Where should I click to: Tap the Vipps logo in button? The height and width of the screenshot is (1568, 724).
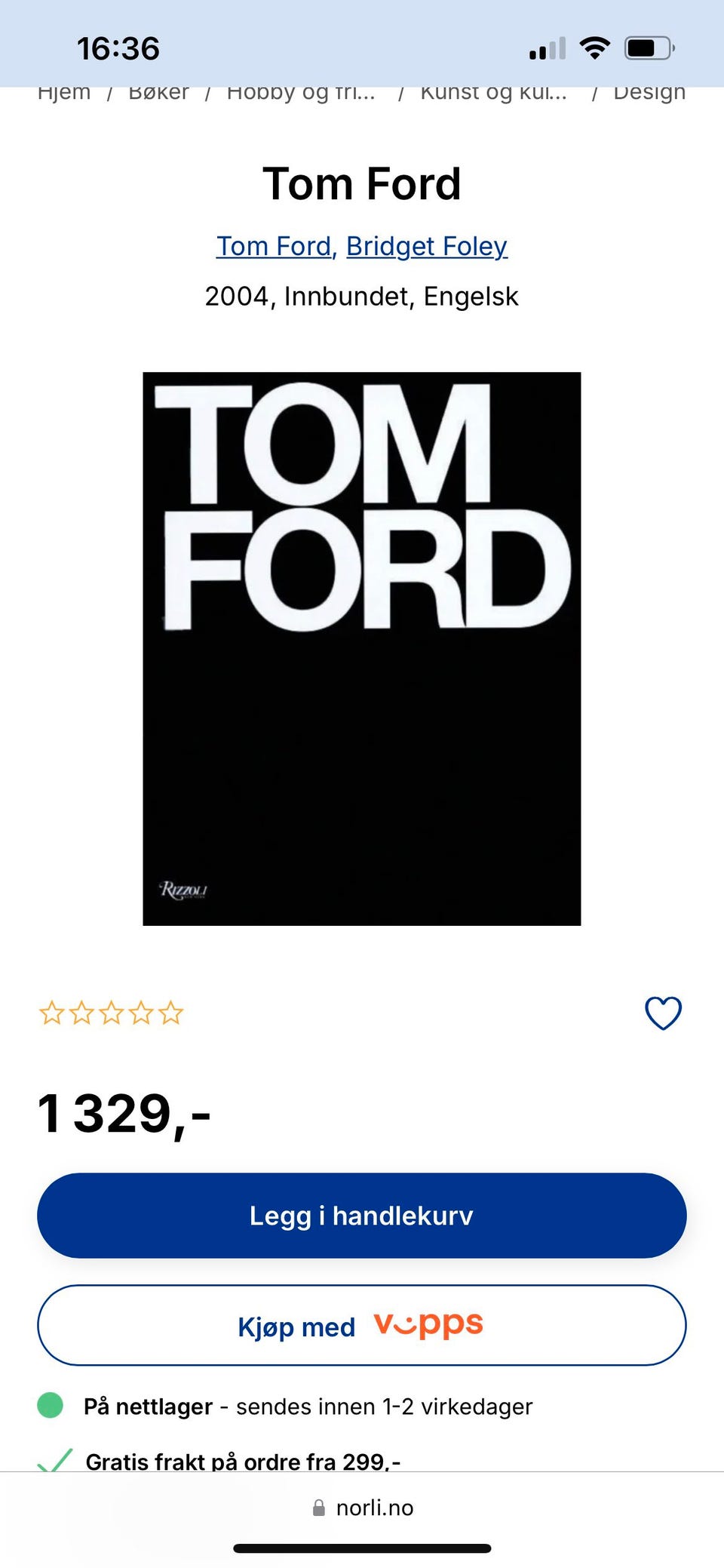[428, 1325]
